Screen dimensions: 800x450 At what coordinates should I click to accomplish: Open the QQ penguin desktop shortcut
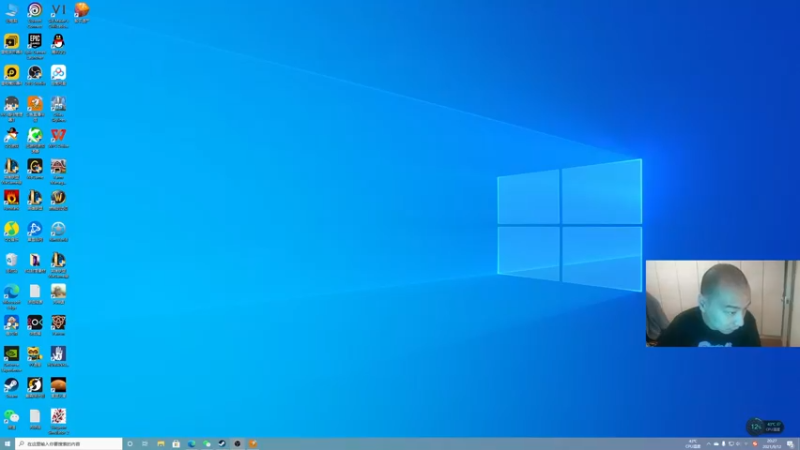58,44
